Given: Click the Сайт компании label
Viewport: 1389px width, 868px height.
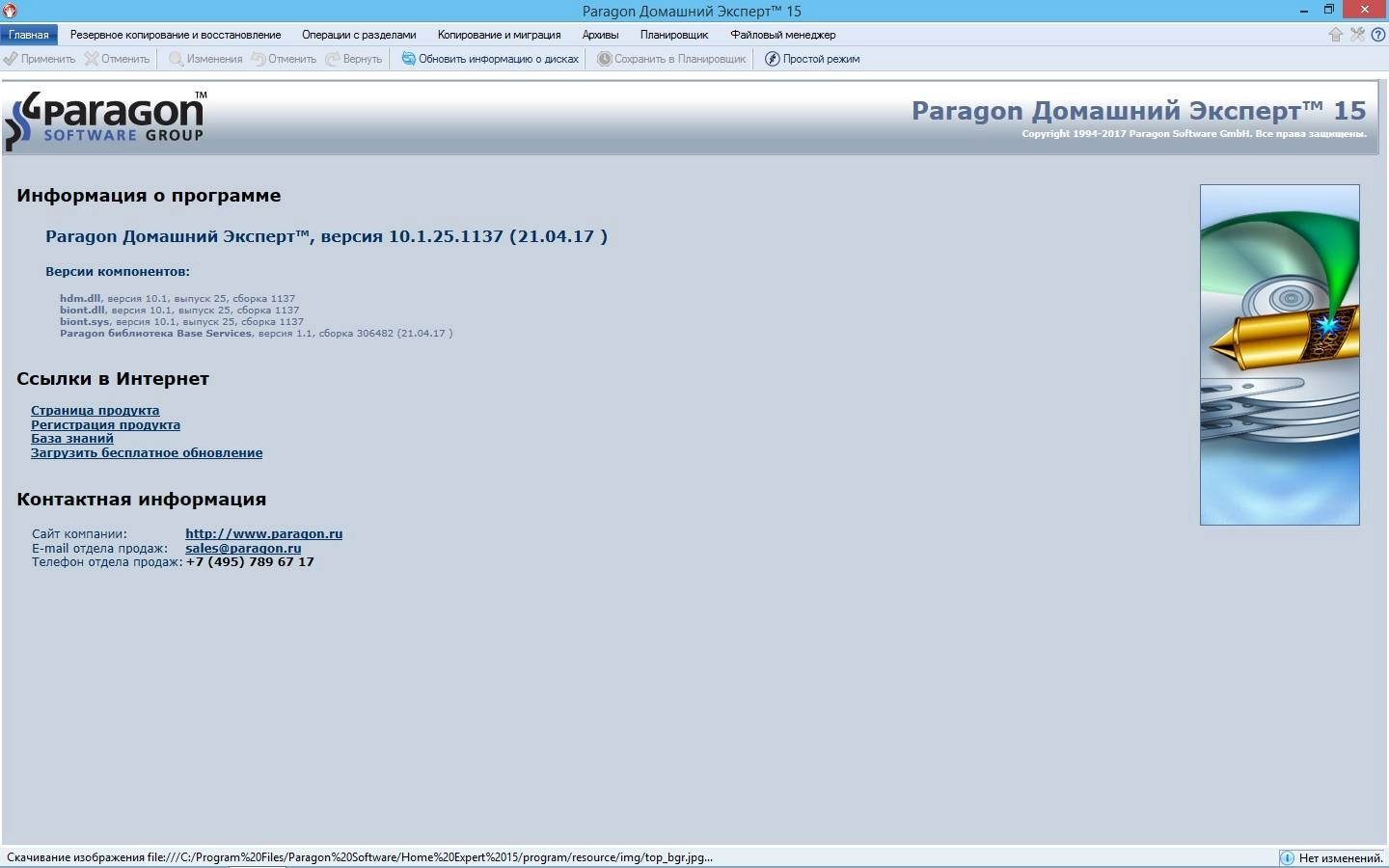Looking at the screenshot, I should tap(79, 533).
